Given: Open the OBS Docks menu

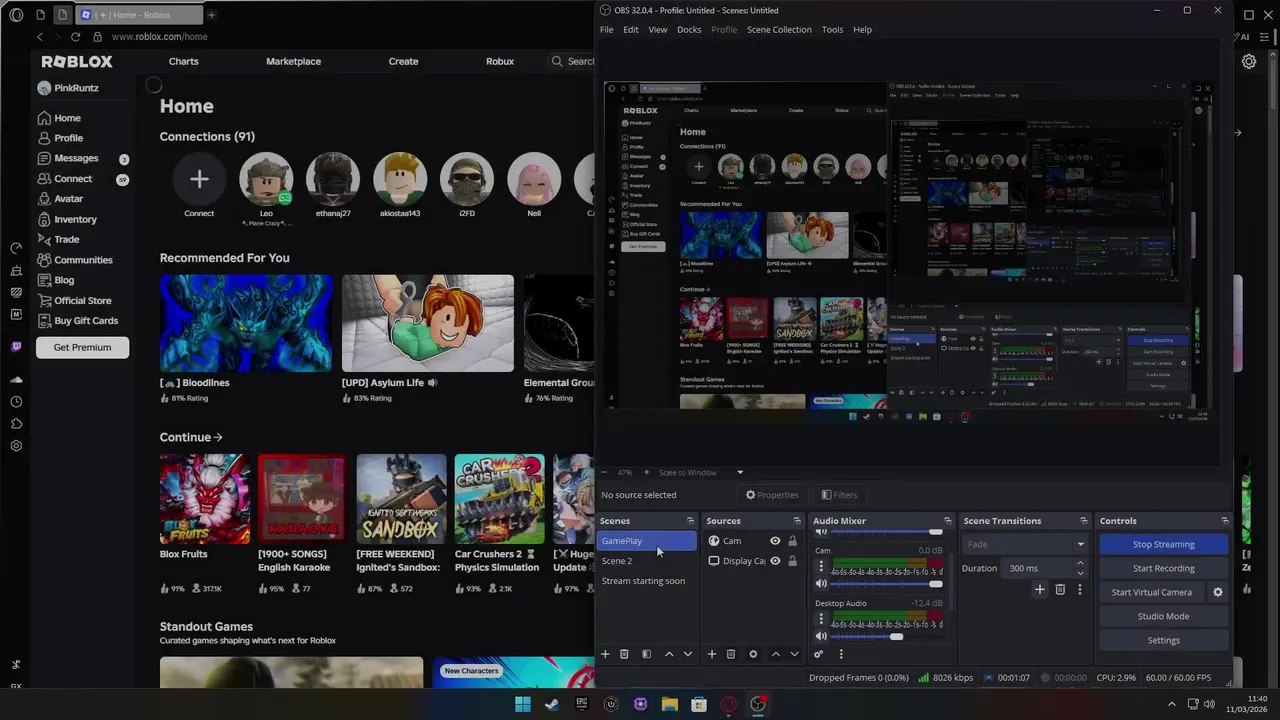Looking at the screenshot, I should (689, 30).
